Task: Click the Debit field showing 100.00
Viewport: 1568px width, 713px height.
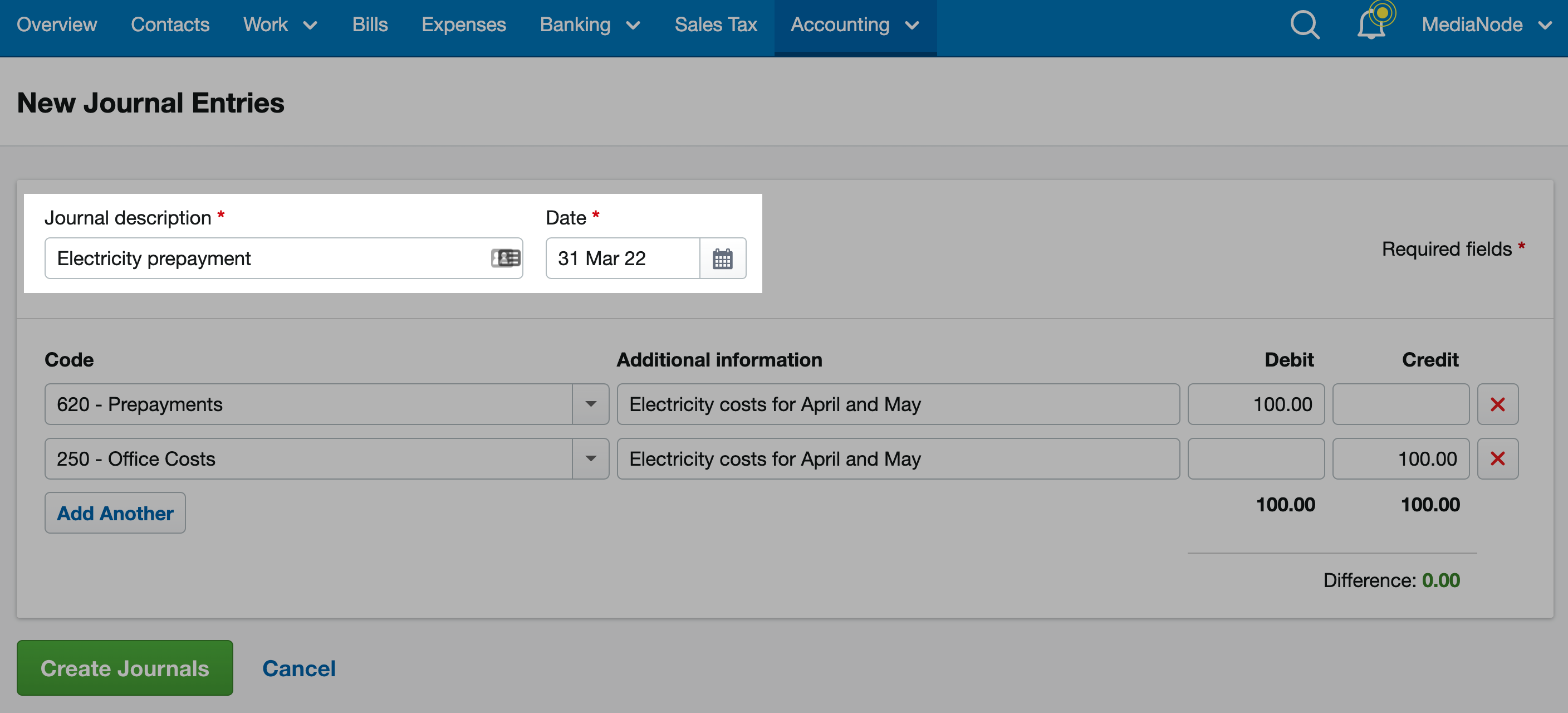Action: click(x=1256, y=404)
